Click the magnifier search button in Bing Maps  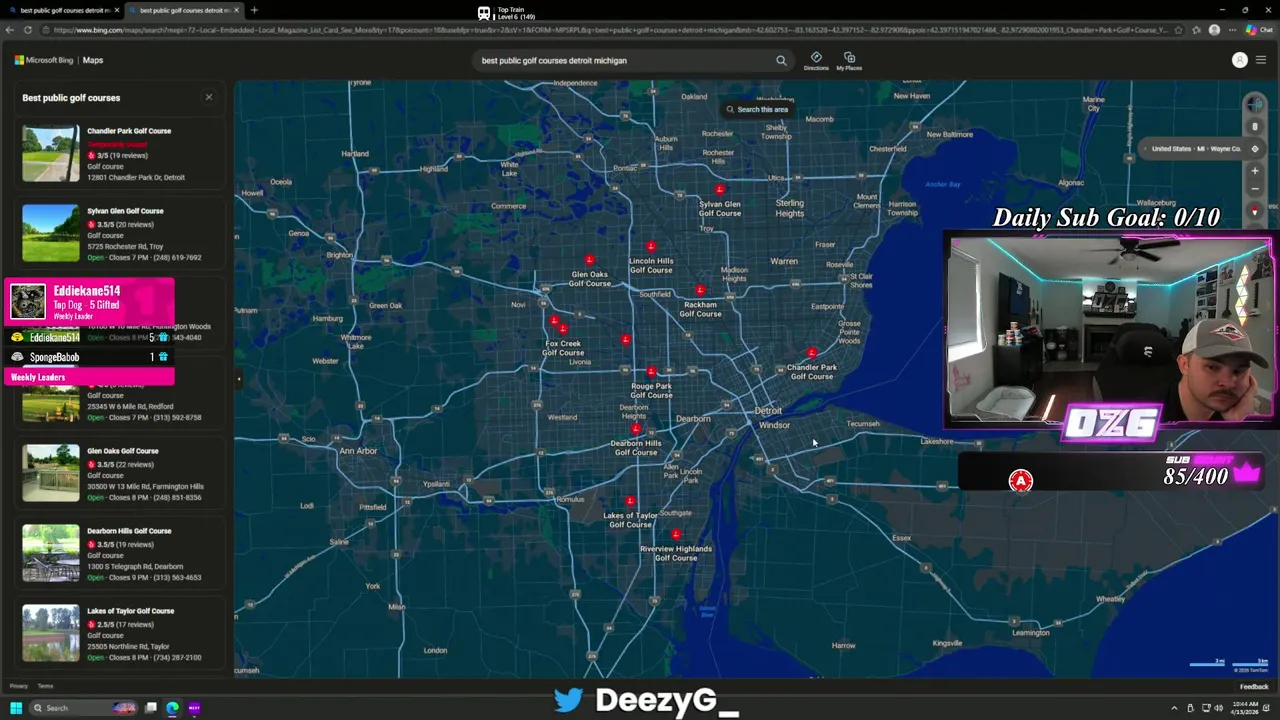click(781, 60)
